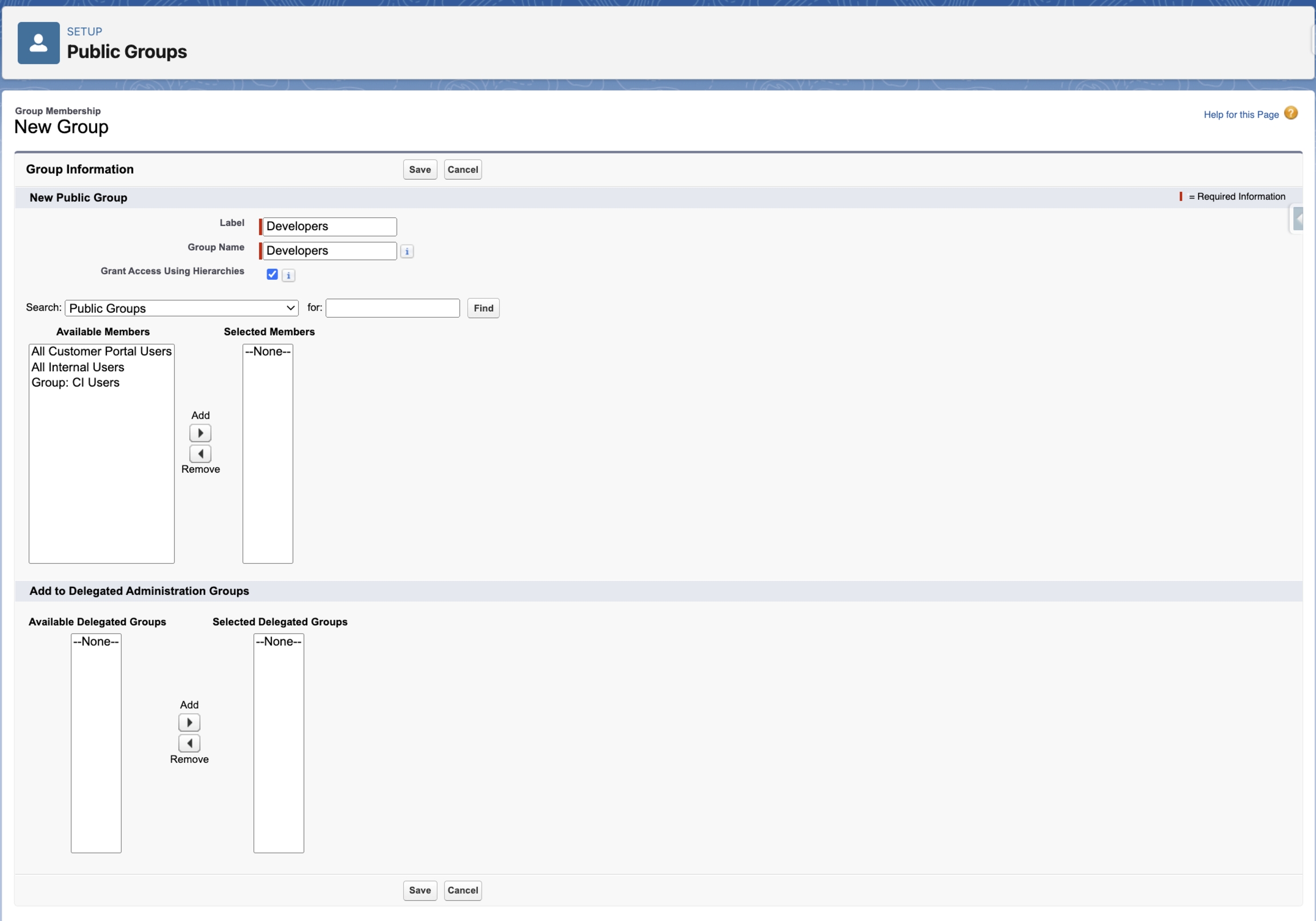Click the search 'for' text field
Image resolution: width=1316 pixels, height=921 pixels.
click(392, 308)
